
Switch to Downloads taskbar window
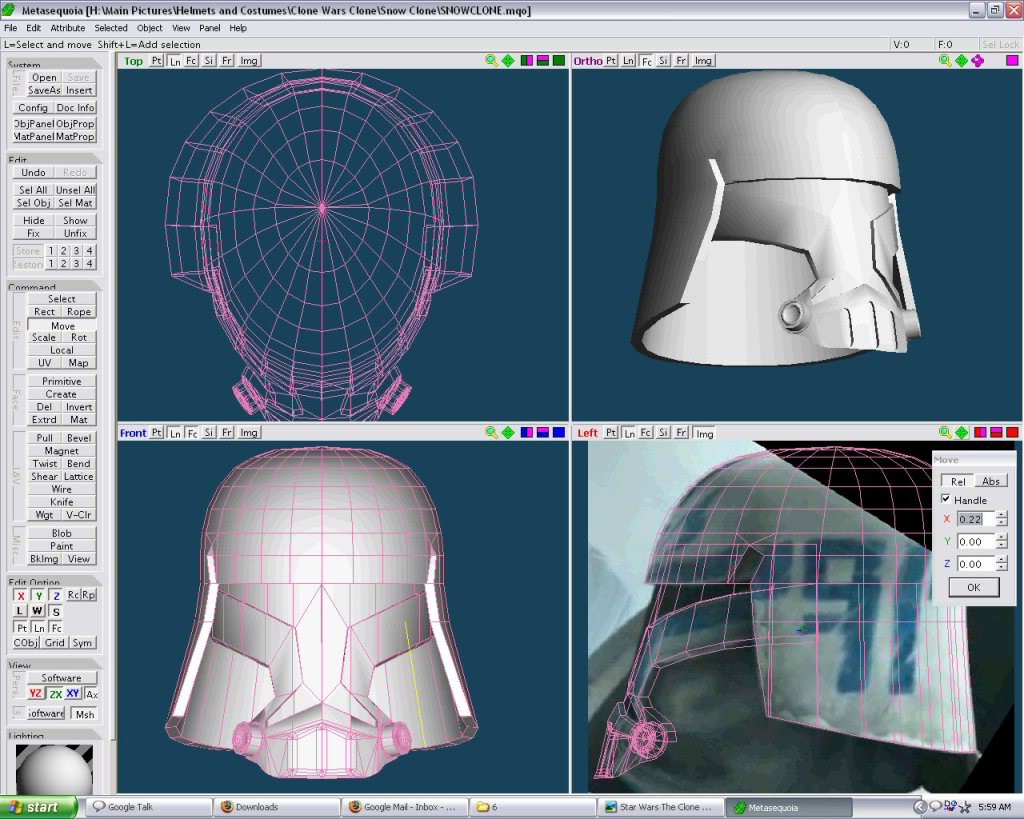pos(275,807)
